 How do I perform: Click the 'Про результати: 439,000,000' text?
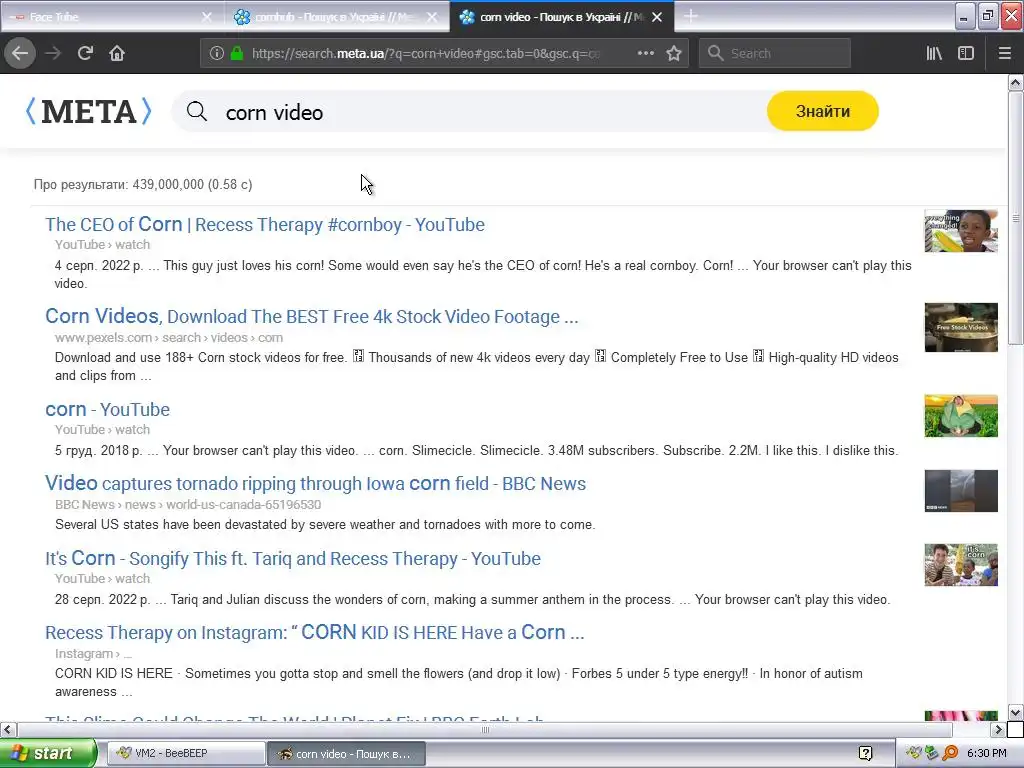pyautogui.click(x=143, y=185)
